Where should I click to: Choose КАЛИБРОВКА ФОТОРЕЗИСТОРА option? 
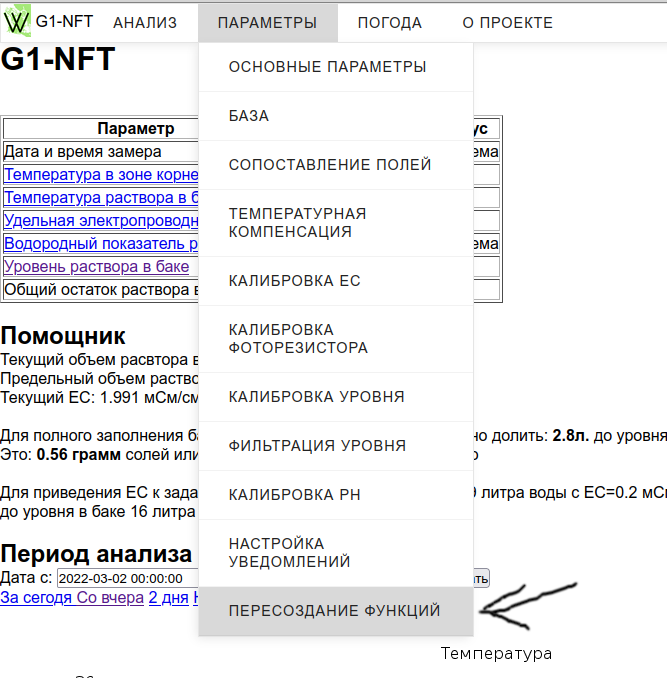coord(298,339)
